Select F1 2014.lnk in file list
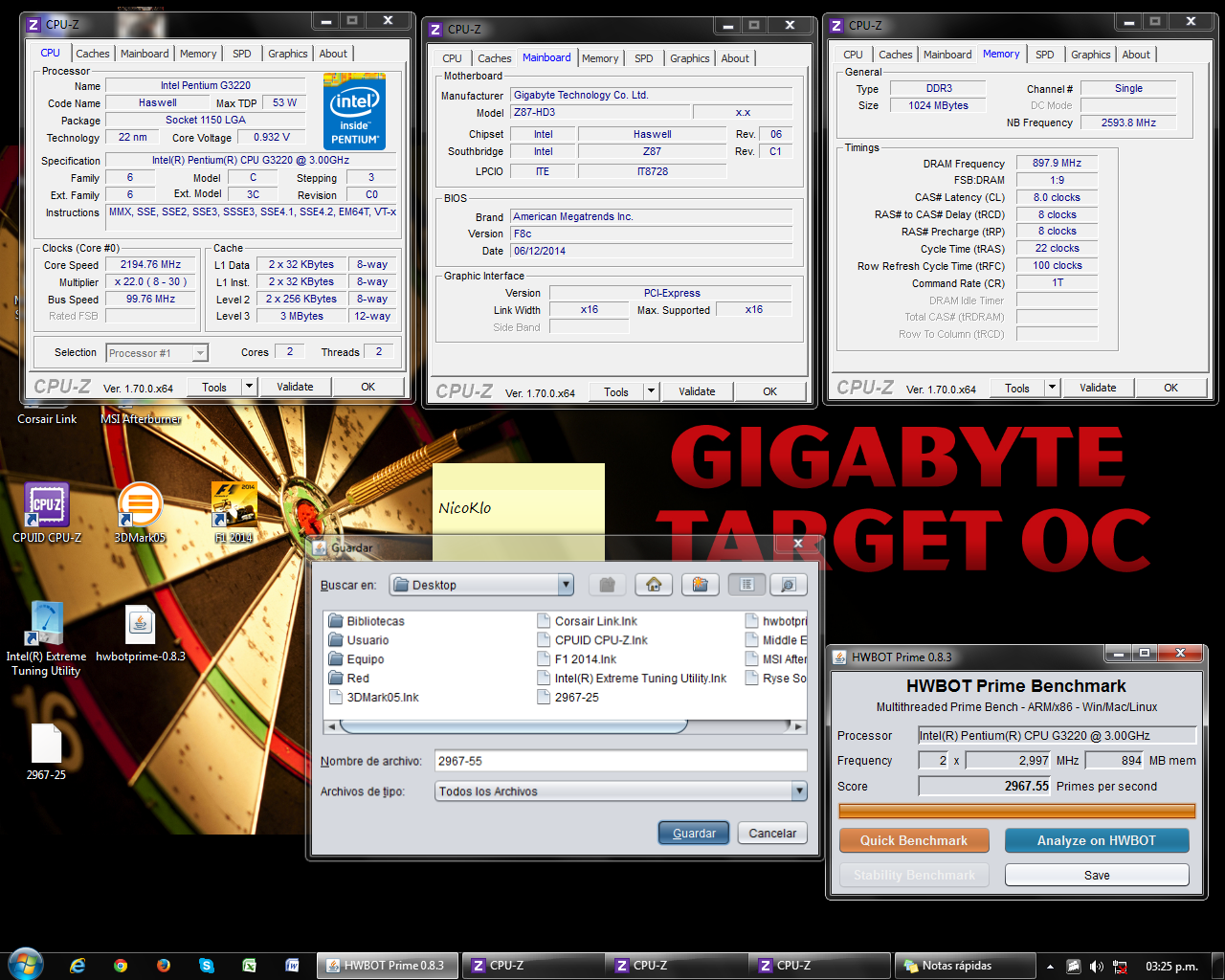Screen dimensions: 1225x980 coord(576,659)
